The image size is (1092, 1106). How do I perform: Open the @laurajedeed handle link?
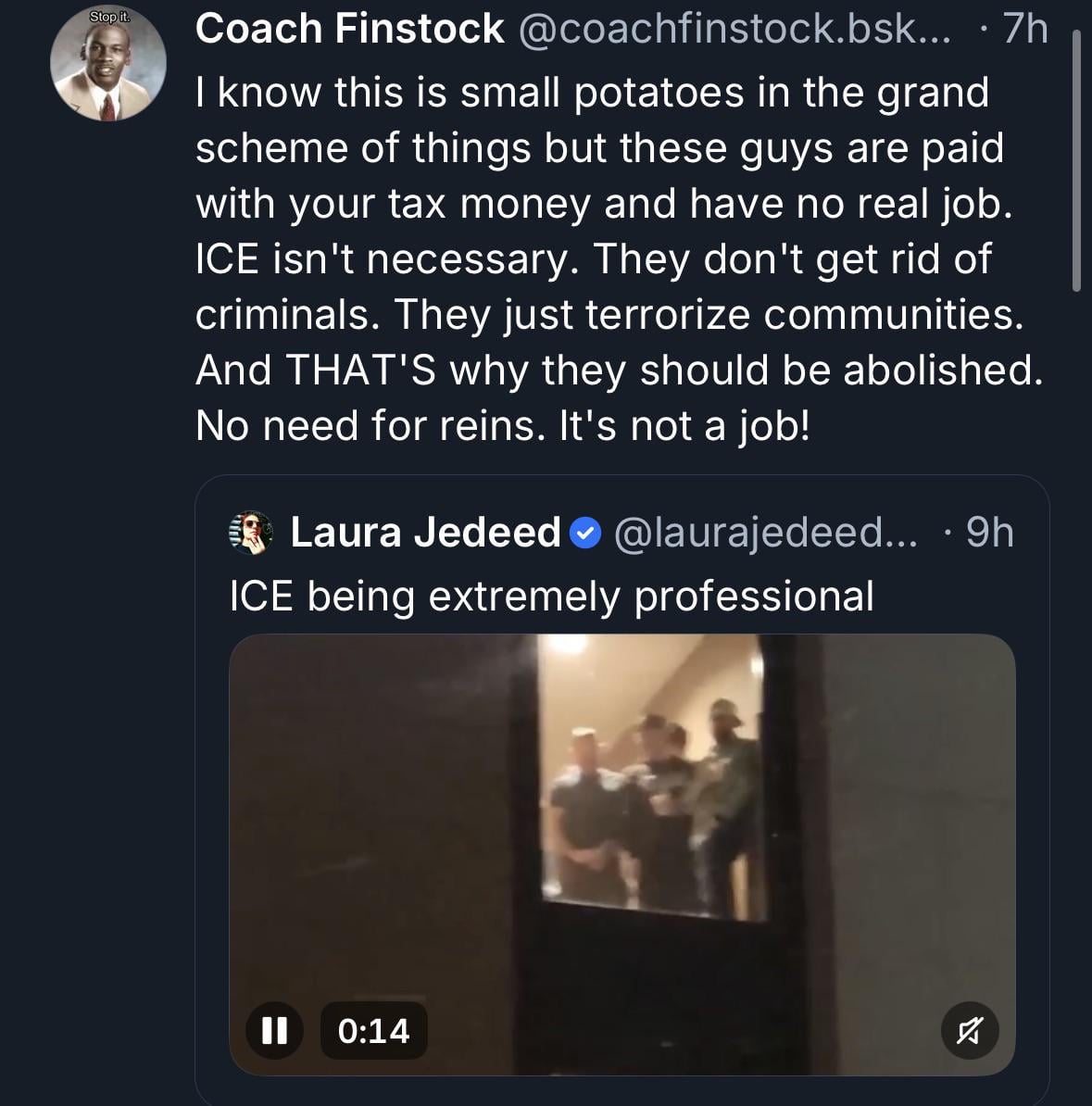(764, 532)
